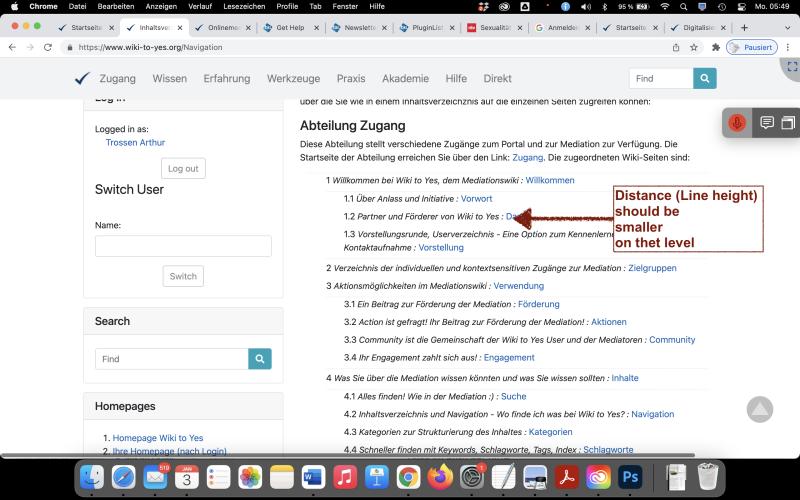Viewport: 800px width, 500px height.
Task: Reload the page with the refresh icon
Action: pyautogui.click(x=49, y=47)
